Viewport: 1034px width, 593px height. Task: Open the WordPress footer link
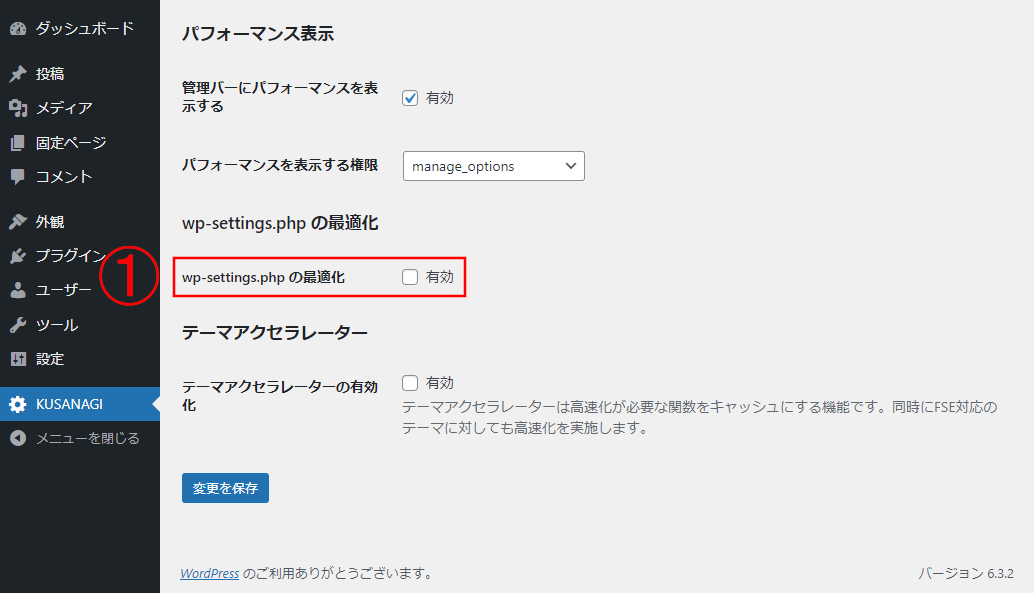[209, 574]
